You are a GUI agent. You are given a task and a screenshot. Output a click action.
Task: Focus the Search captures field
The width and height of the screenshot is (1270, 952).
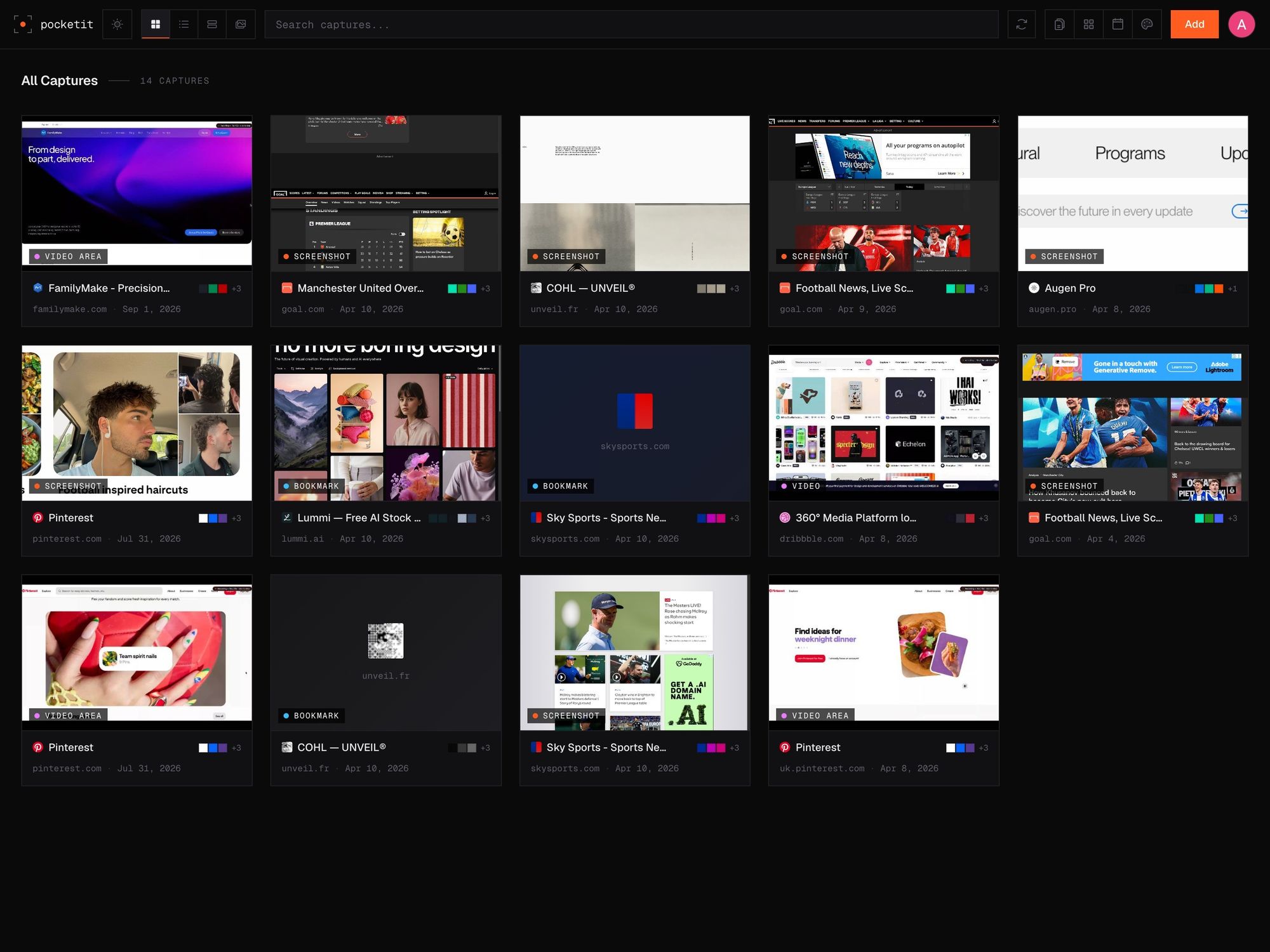pyautogui.click(x=631, y=24)
